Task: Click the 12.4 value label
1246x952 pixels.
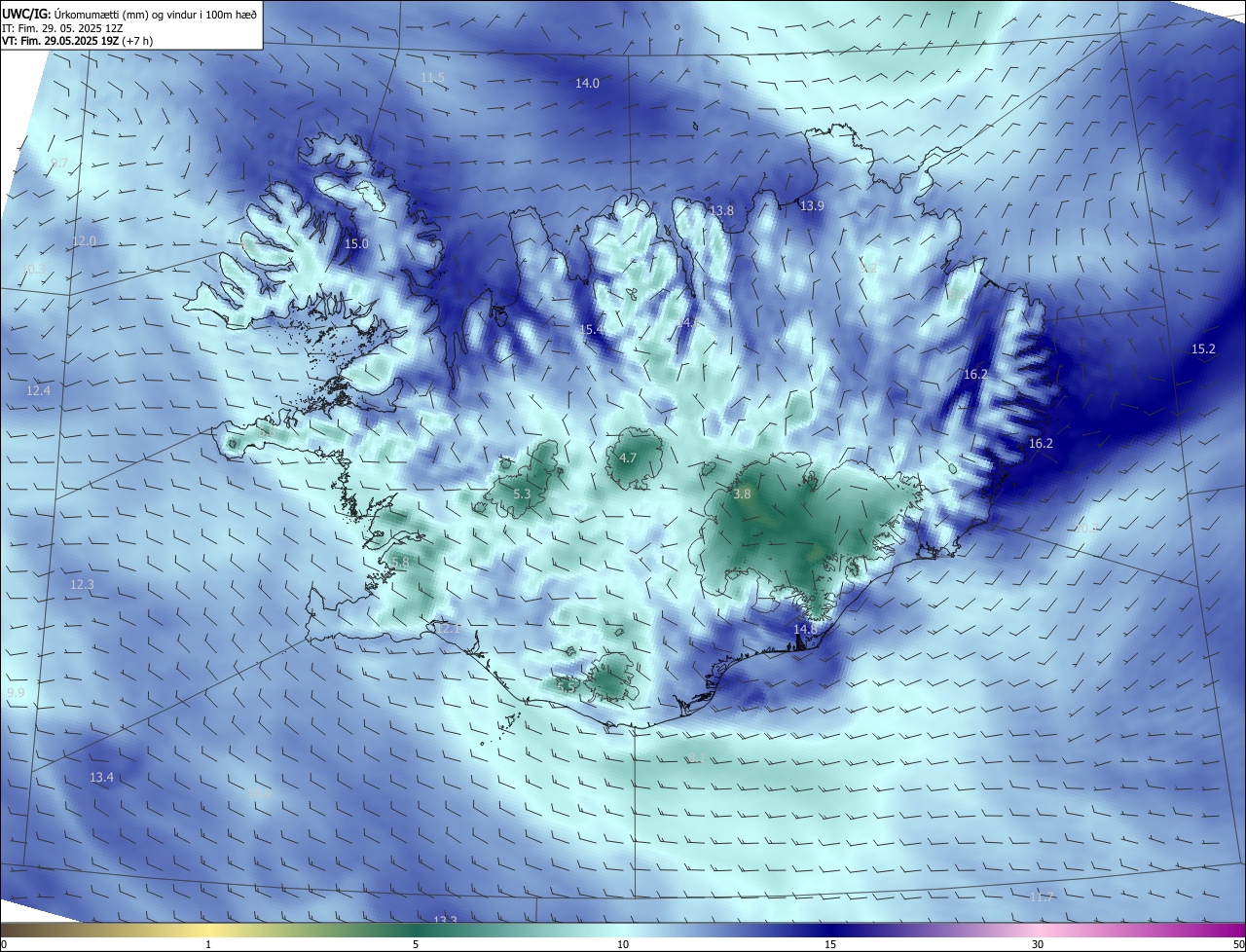Action: [x=38, y=391]
